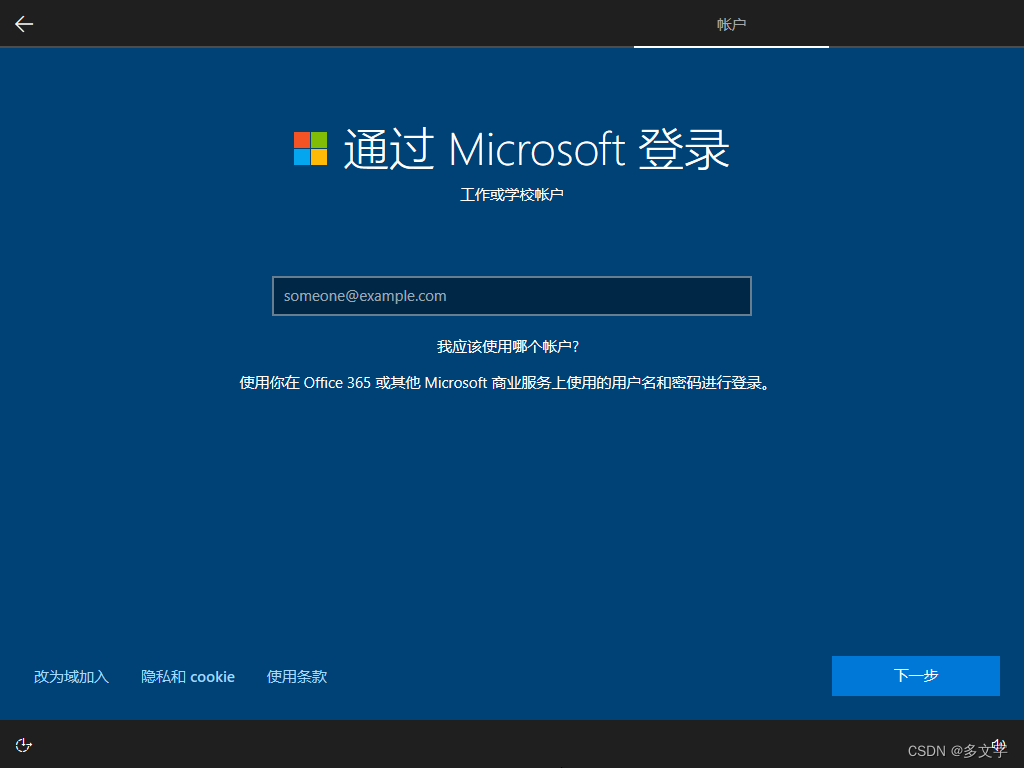Continue with the 下一步 button
This screenshot has height=768, width=1024.
[x=916, y=675]
